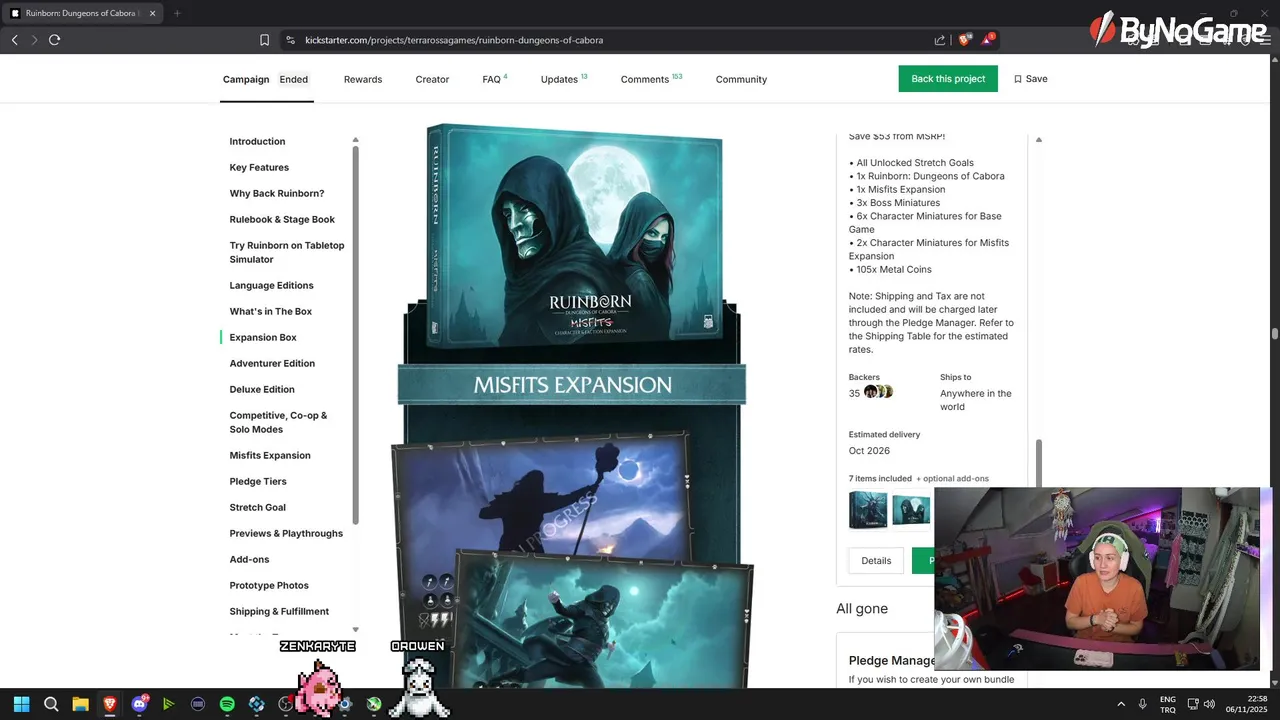This screenshot has width=1280, height=720.
Task: Click the address bar URL
Action: click(x=453, y=40)
